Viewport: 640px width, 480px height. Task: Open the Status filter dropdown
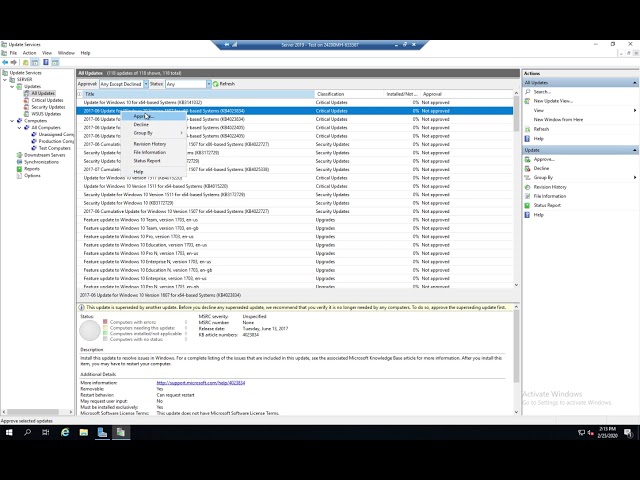coord(209,84)
